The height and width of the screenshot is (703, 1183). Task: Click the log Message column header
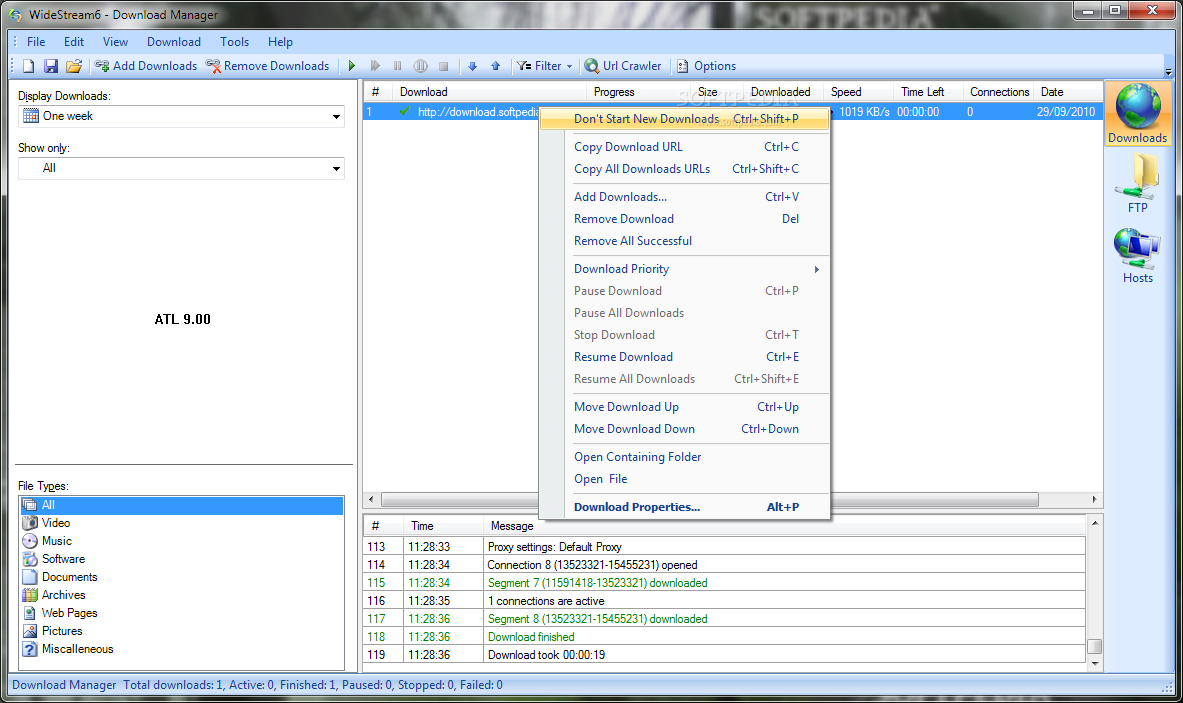tap(512, 526)
